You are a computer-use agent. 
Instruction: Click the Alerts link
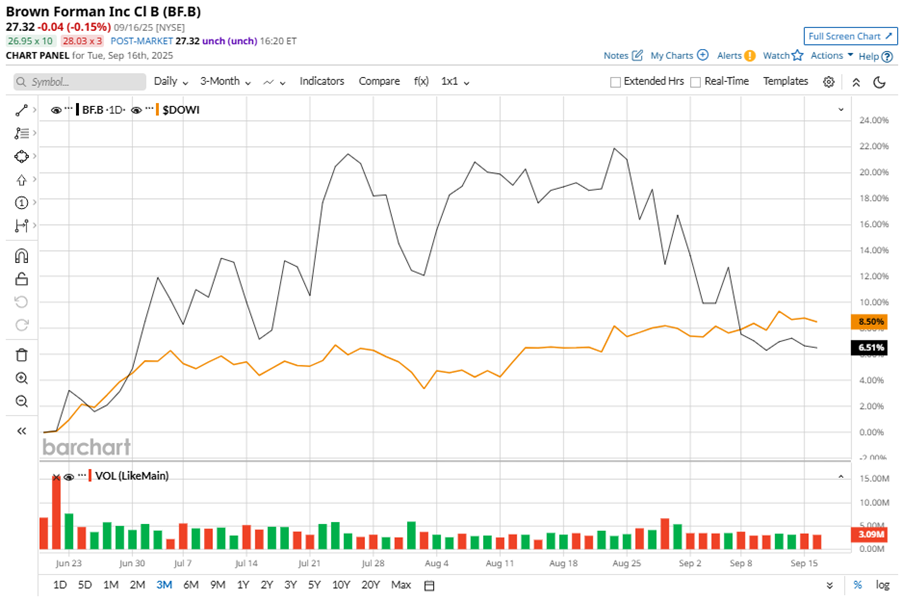tap(729, 56)
